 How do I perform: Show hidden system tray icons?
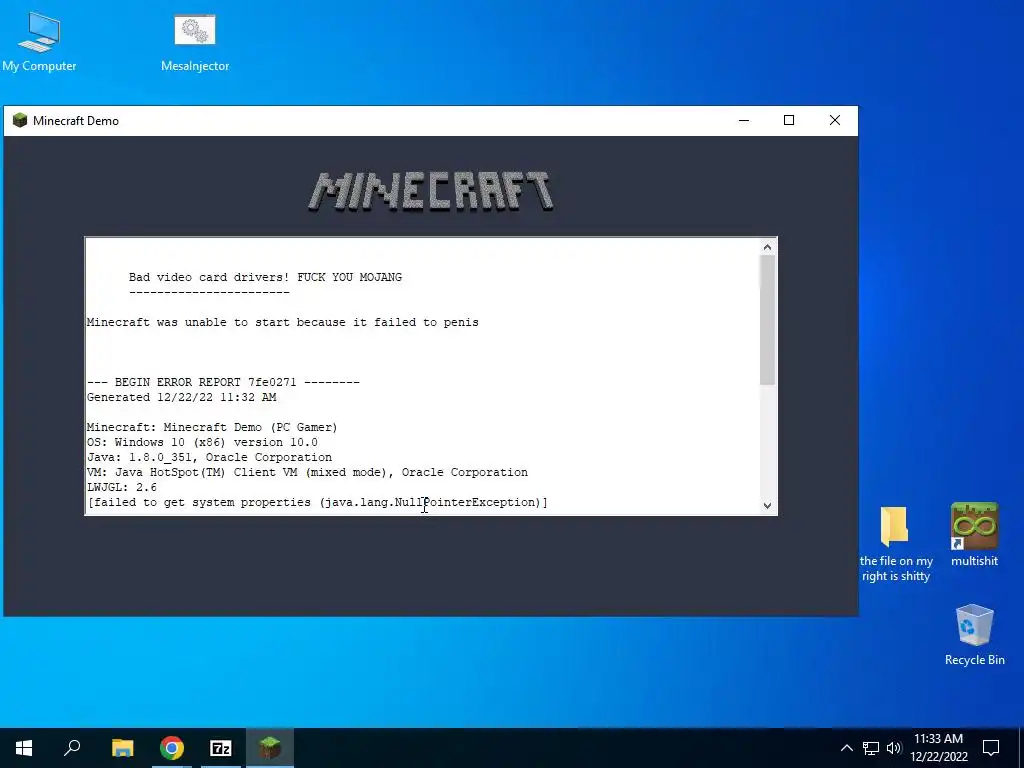tap(846, 748)
